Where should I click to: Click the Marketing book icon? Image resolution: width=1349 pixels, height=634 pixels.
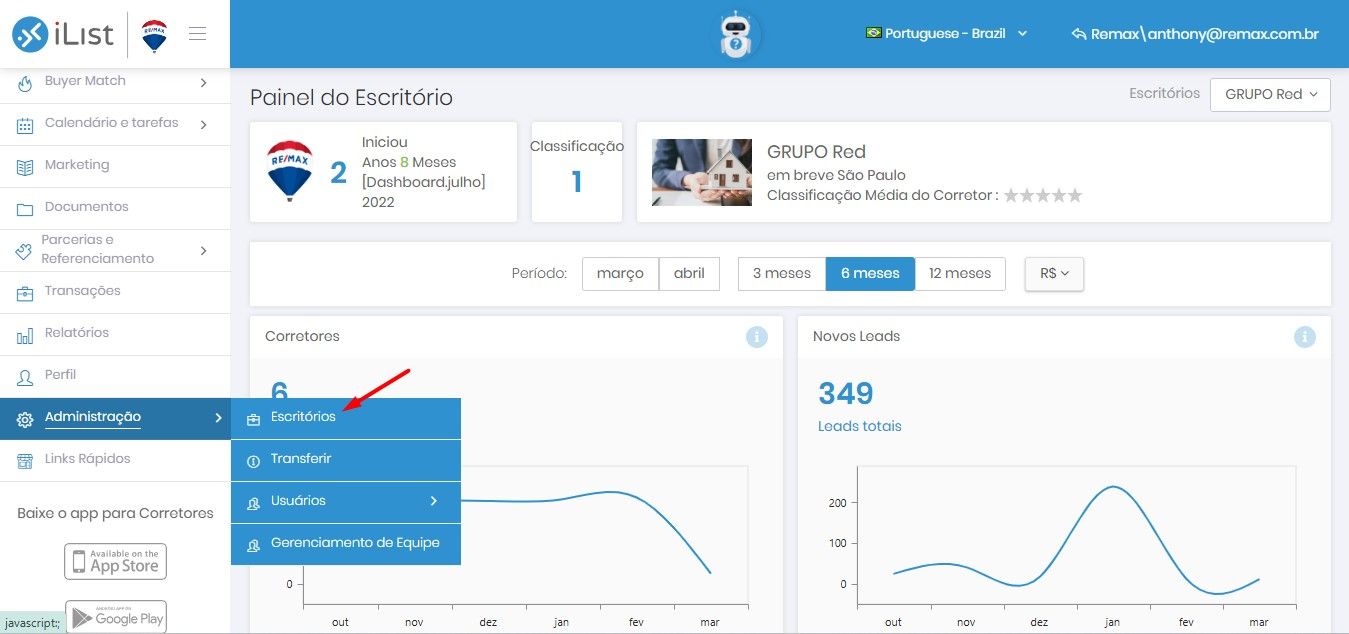pos(25,166)
